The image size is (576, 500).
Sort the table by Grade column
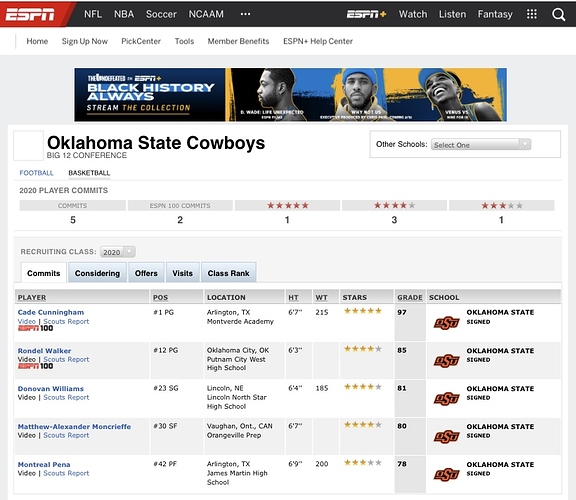410,297
